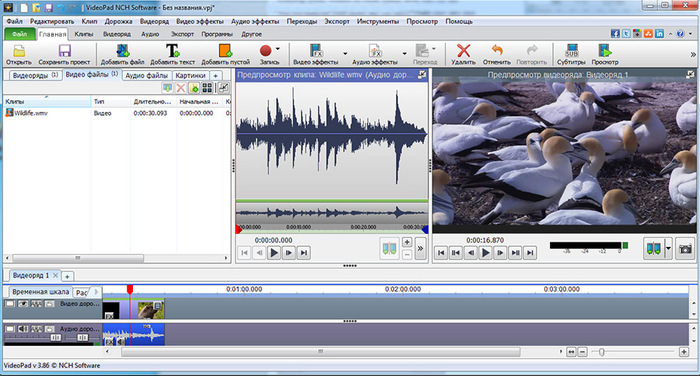
Task: Open the Субтитры SUB tool
Action: coord(572,51)
